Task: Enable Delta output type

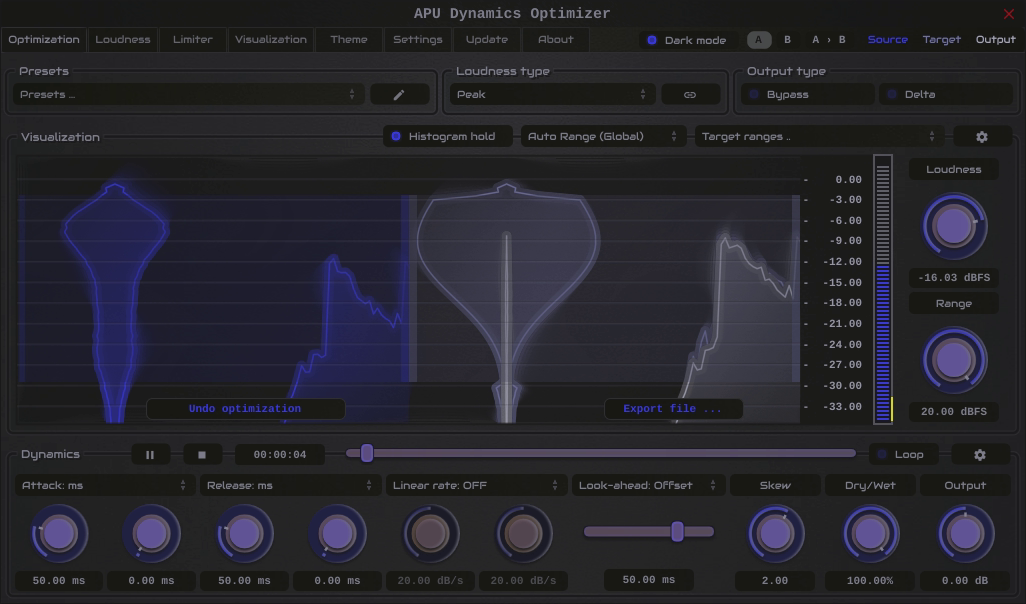Action: [946, 95]
